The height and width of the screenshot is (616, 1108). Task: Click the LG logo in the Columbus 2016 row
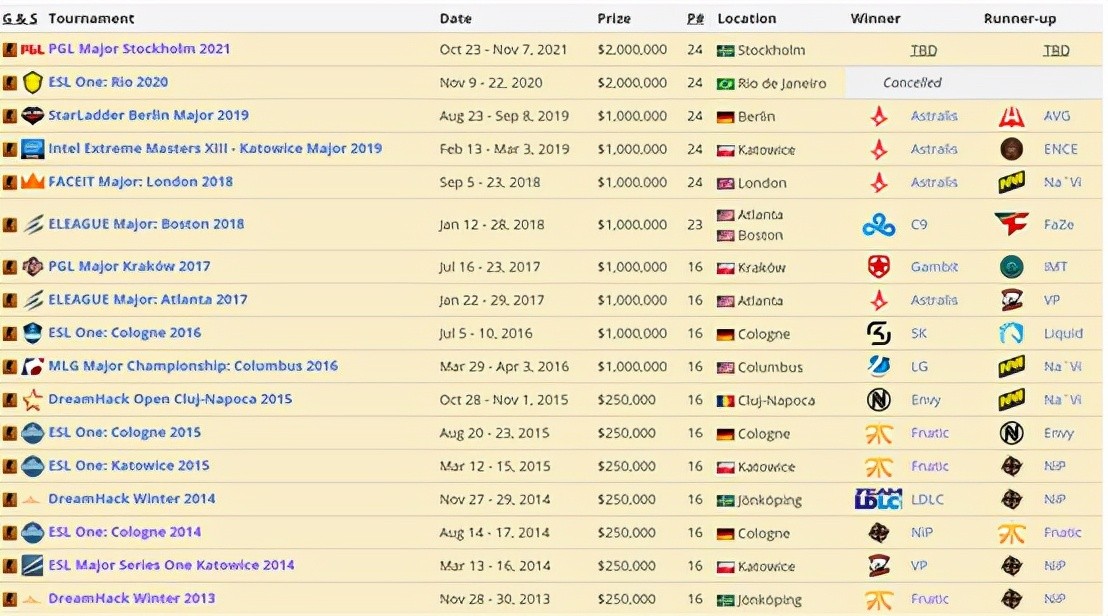pyautogui.click(x=878, y=366)
